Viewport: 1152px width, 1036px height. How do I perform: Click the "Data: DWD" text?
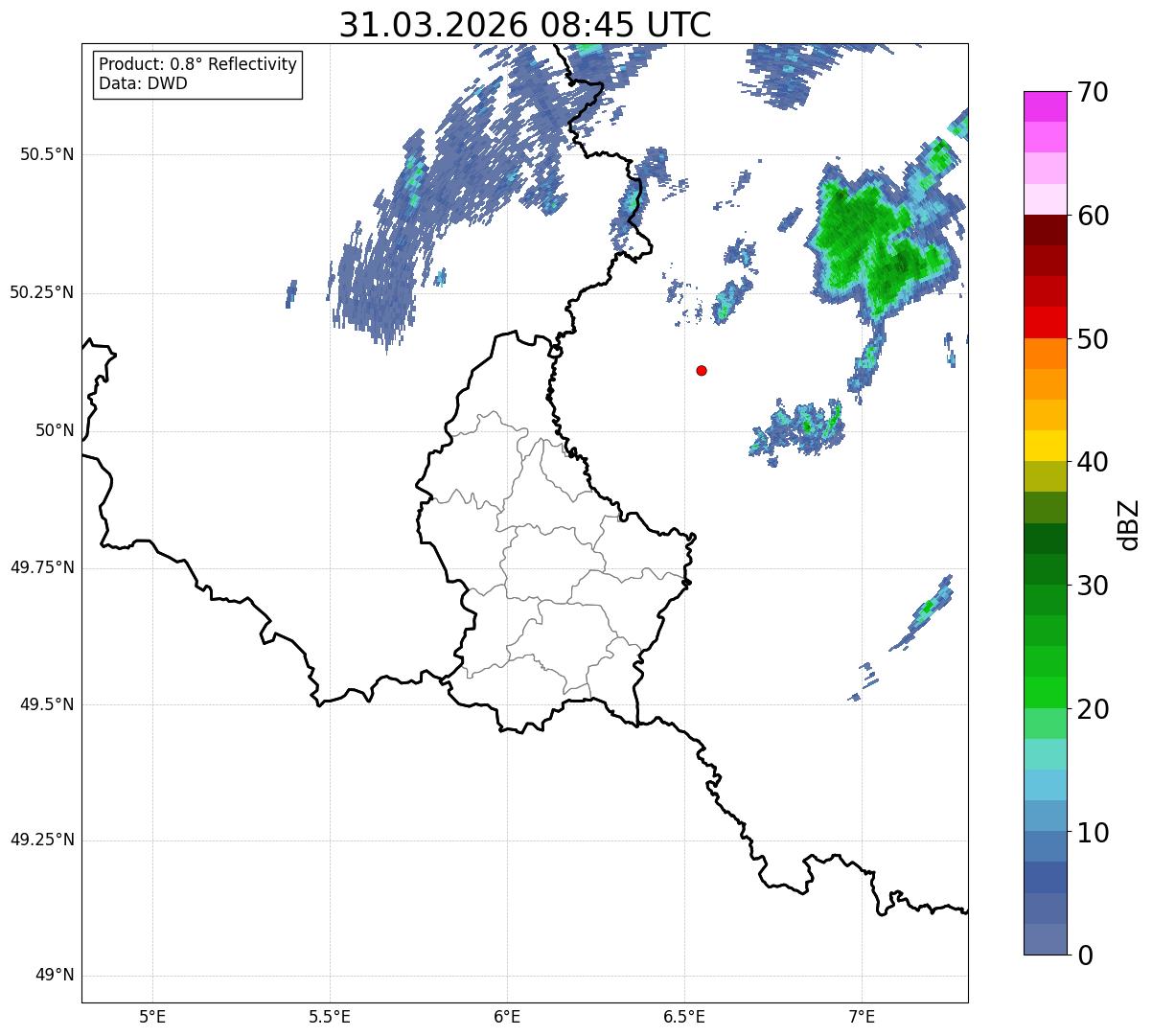pos(143,83)
